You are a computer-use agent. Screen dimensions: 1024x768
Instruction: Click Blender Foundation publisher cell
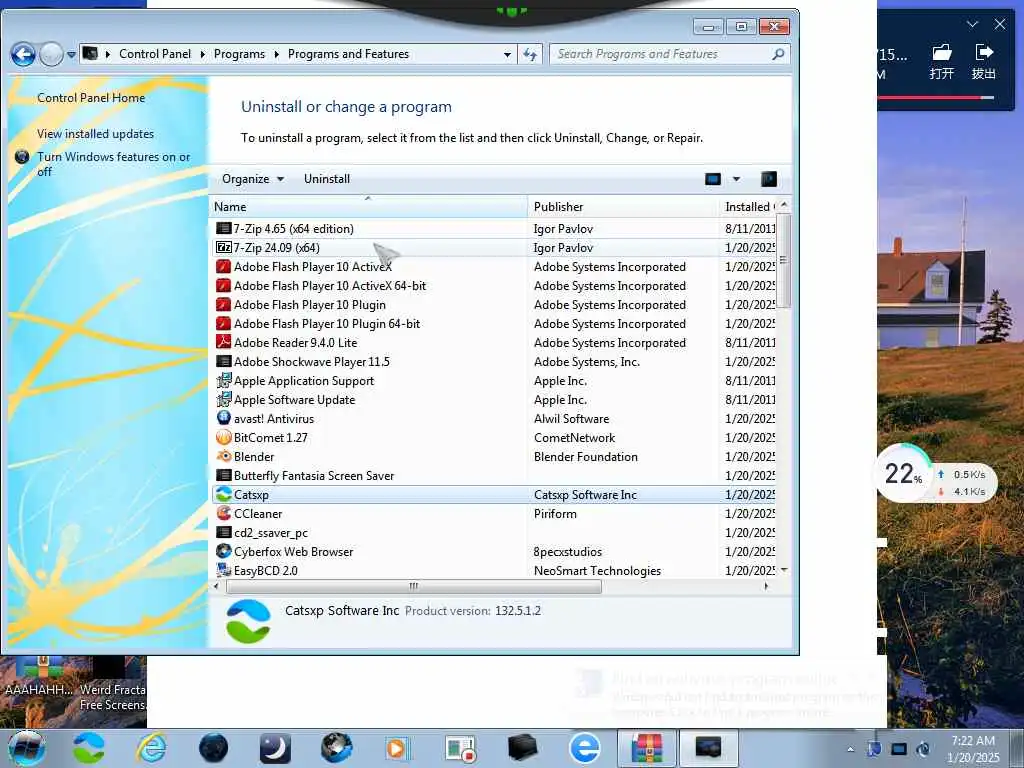(x=586, y=456)
